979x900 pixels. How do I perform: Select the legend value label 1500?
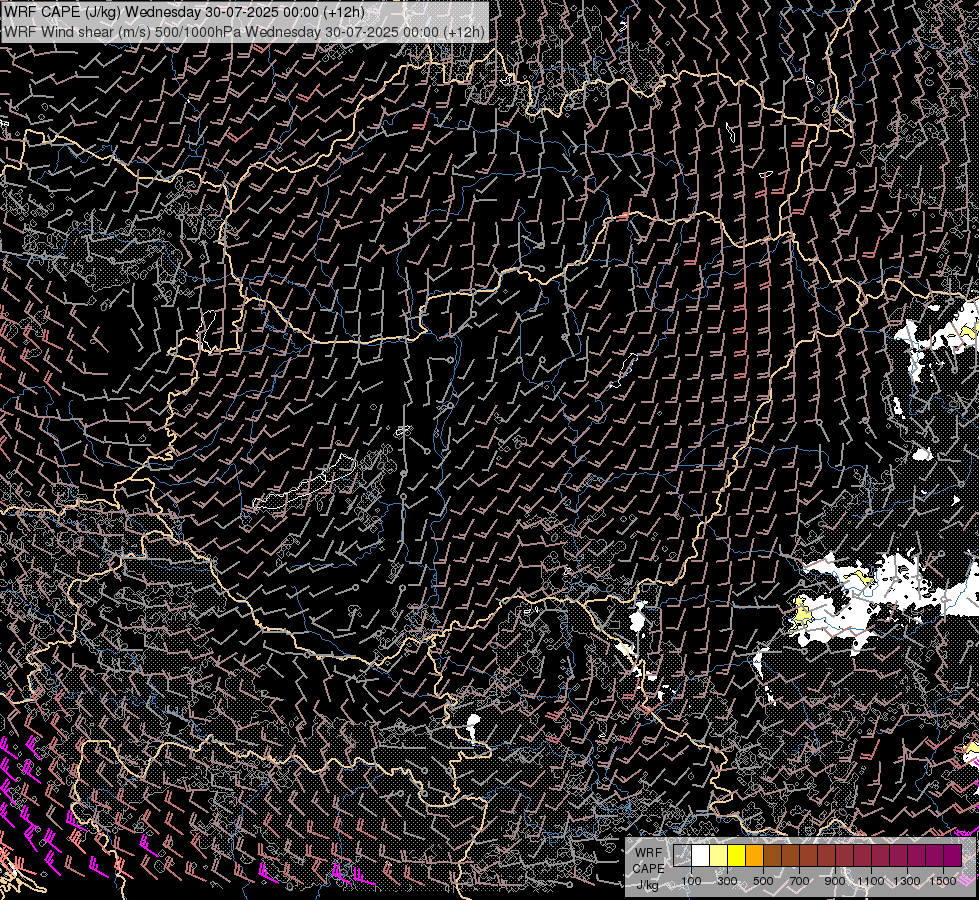(943, 881)
